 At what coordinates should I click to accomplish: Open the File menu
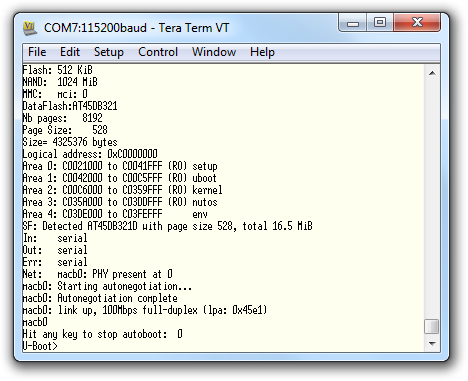click(37, 52)
